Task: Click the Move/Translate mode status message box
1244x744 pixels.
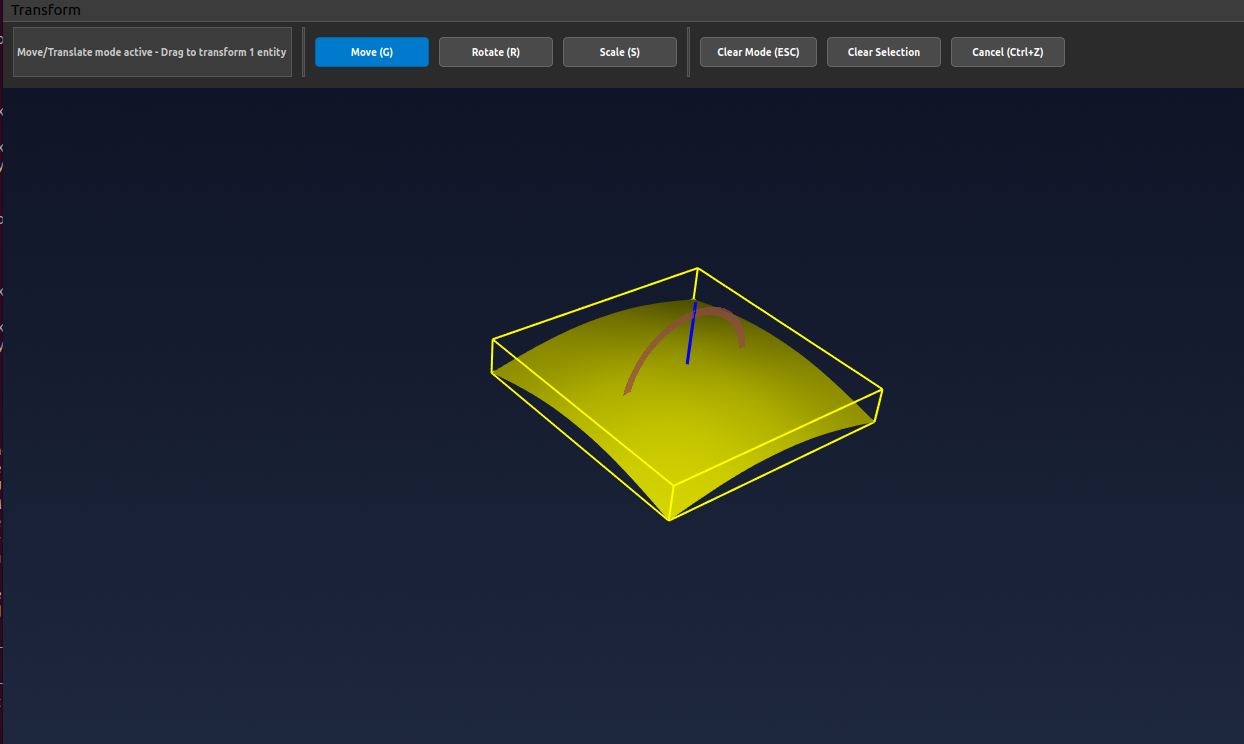Action: pyautogui.click(x=152, y=52)
